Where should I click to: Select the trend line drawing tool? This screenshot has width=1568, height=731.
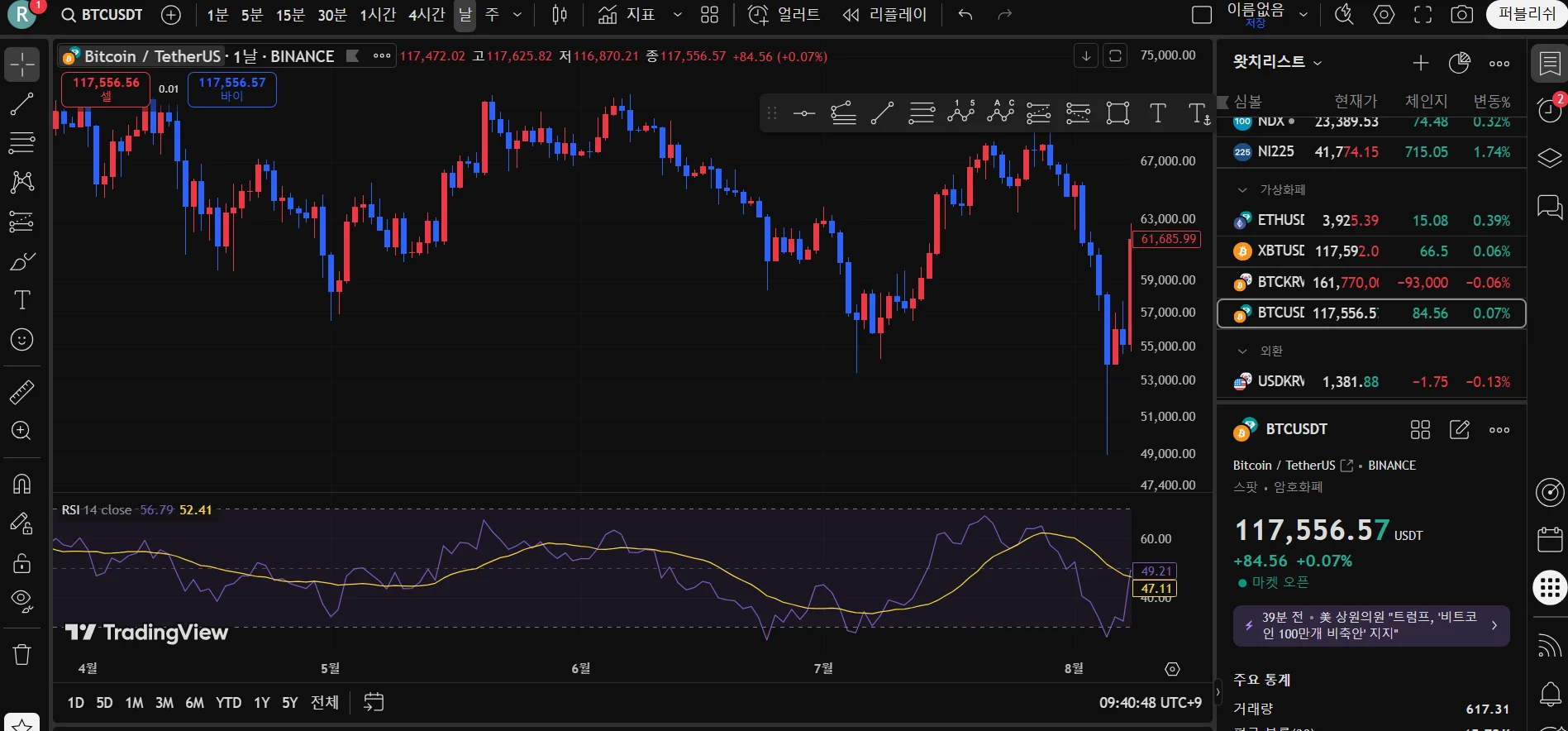coord(21,104)
